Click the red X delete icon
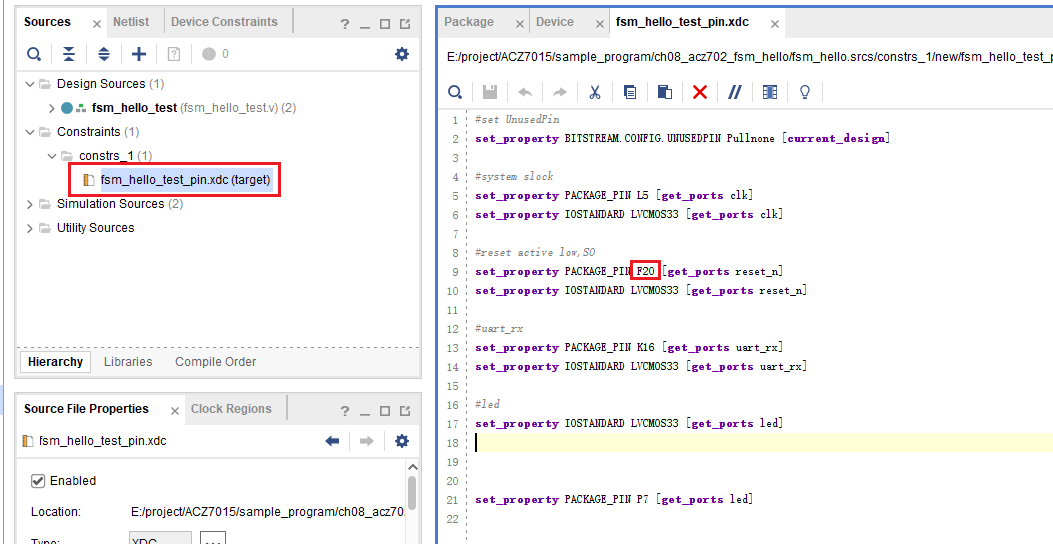This screenshot has width=1053, height=544. click(x=700, y=92)
